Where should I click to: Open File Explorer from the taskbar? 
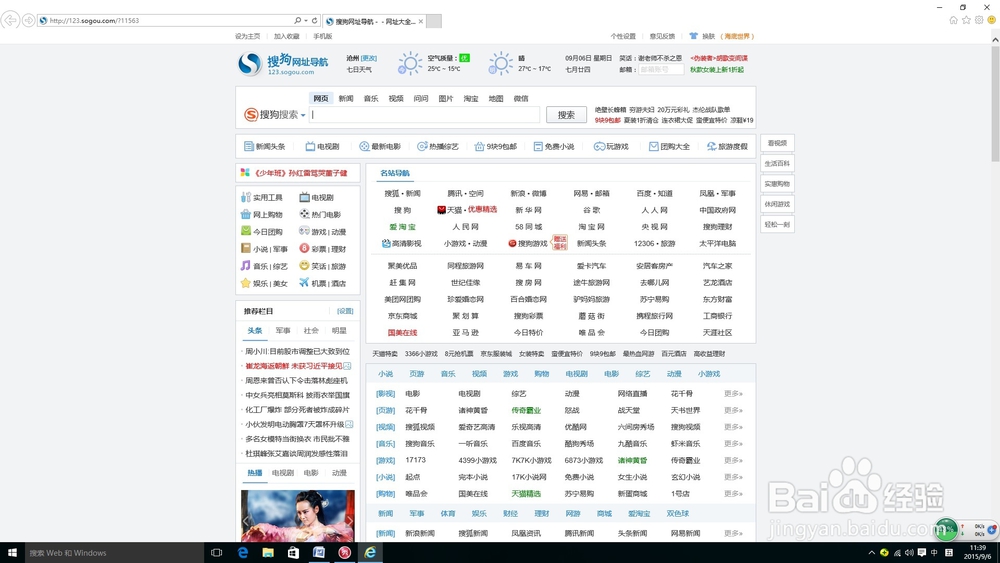click(268, 553)
